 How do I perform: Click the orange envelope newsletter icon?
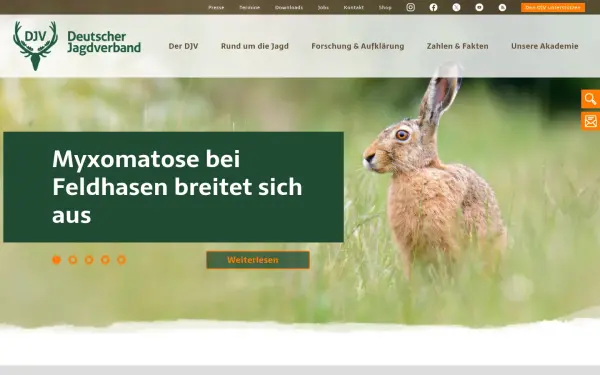click(x=590, y=121)
